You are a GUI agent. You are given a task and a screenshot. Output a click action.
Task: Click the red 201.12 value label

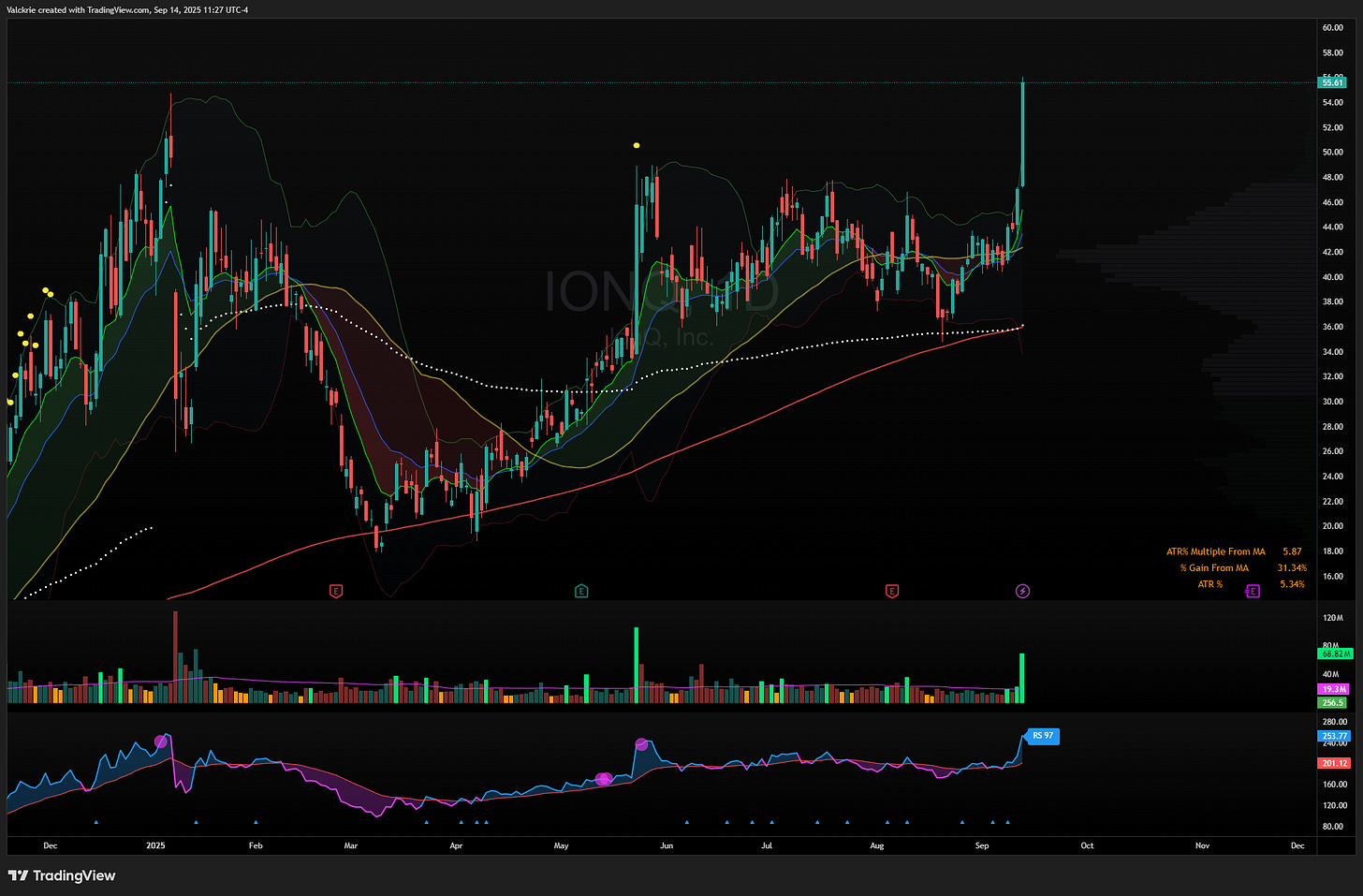1334,763
